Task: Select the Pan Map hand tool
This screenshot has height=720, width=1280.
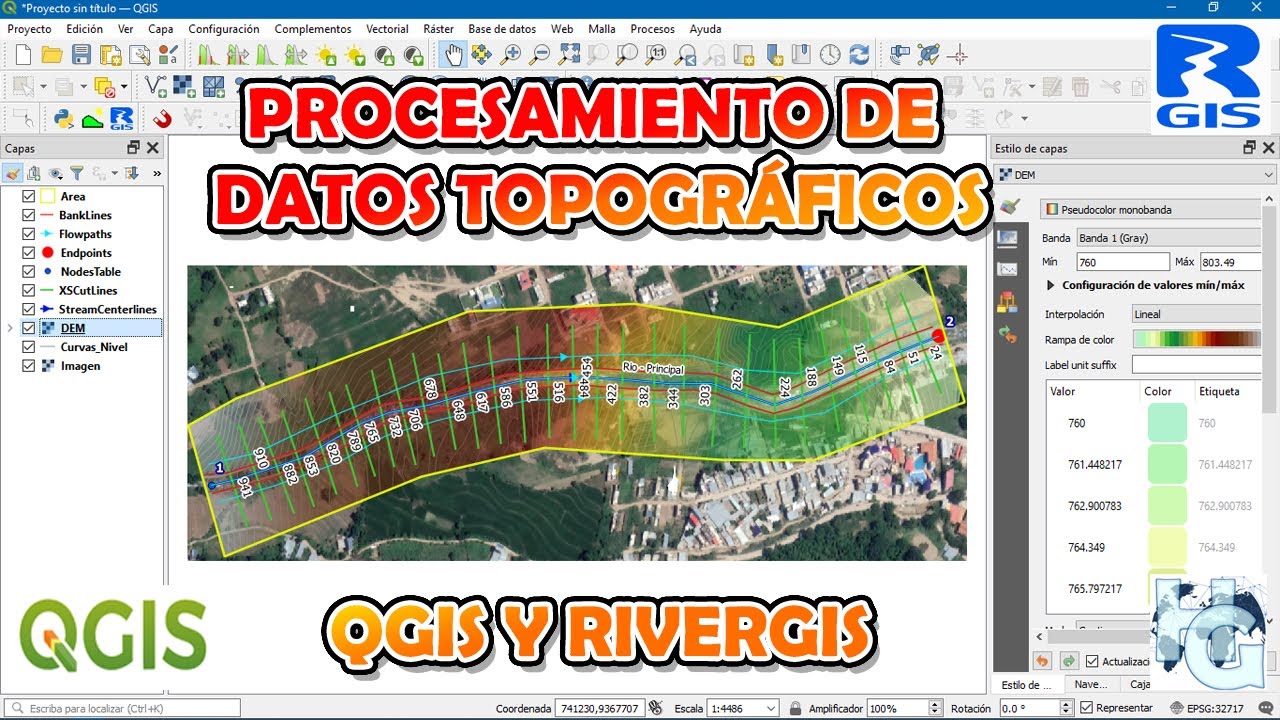Action: [x=454, y=55]
